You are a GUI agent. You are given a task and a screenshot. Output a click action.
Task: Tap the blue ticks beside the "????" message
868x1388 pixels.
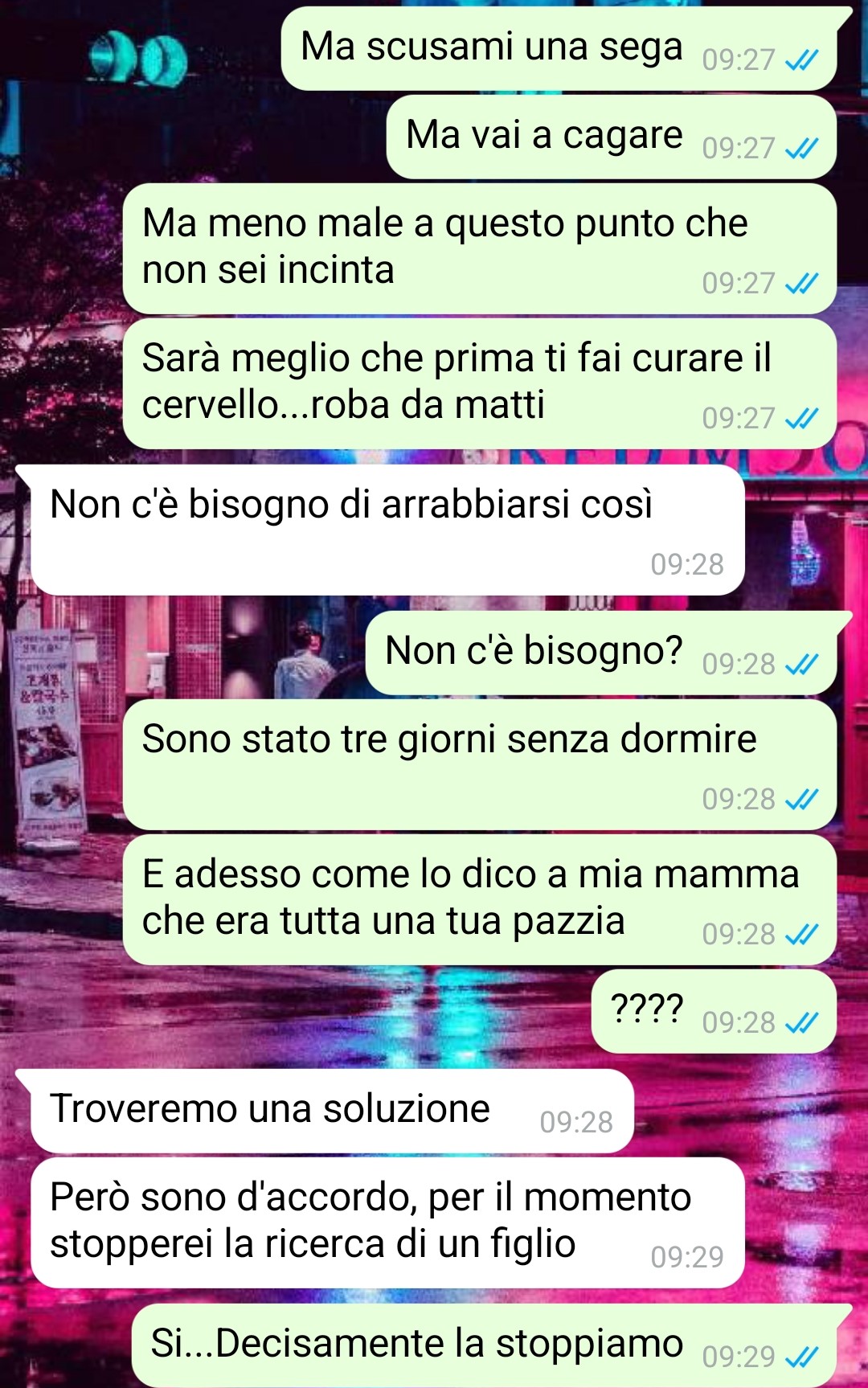(x=801, y=1023)
